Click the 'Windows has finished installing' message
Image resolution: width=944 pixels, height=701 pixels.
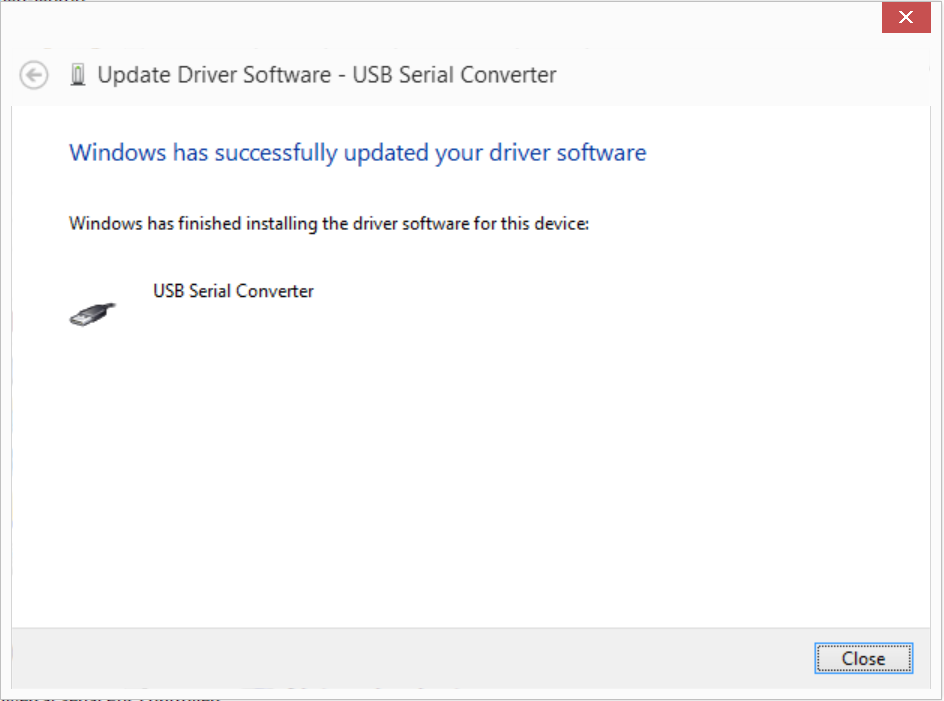click(329, 223)
